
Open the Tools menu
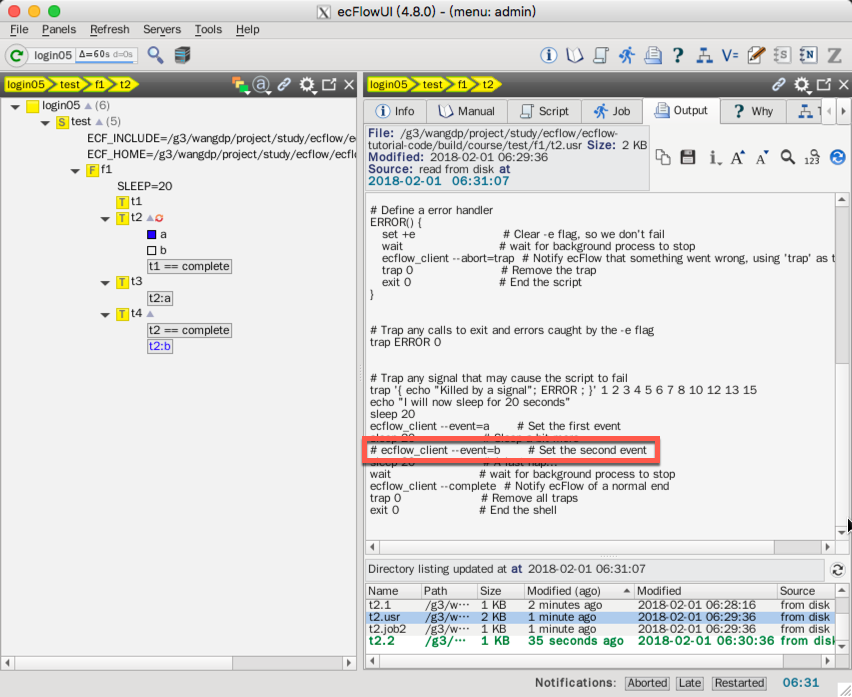(209, 29)
